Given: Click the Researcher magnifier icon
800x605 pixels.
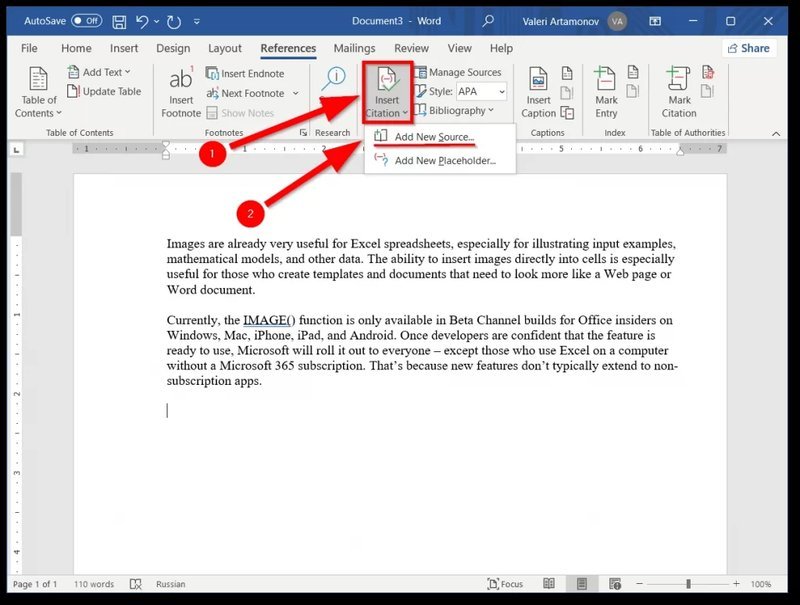Looking at the screenshot, I should pos(334,79).
